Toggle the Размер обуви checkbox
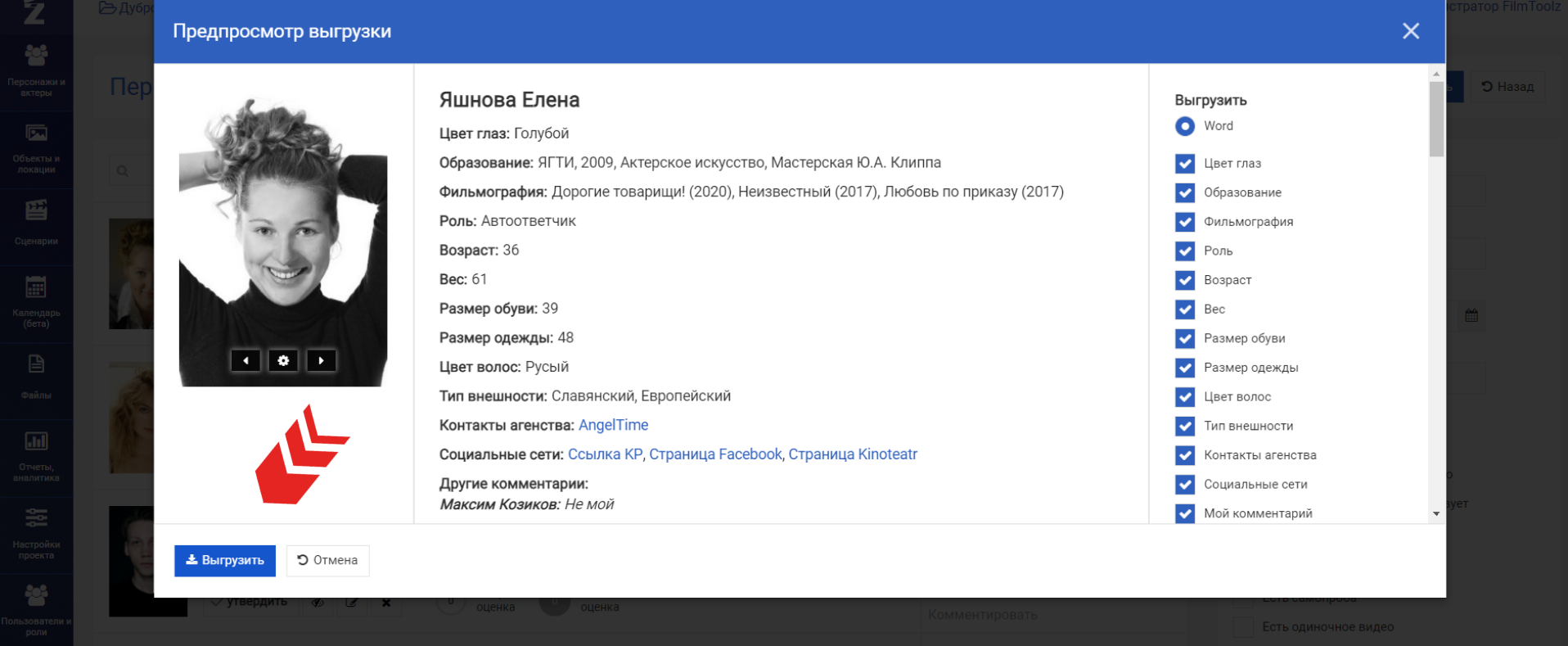Image resolution: width=1568 pixels, height=646 pixels. 1185,339
